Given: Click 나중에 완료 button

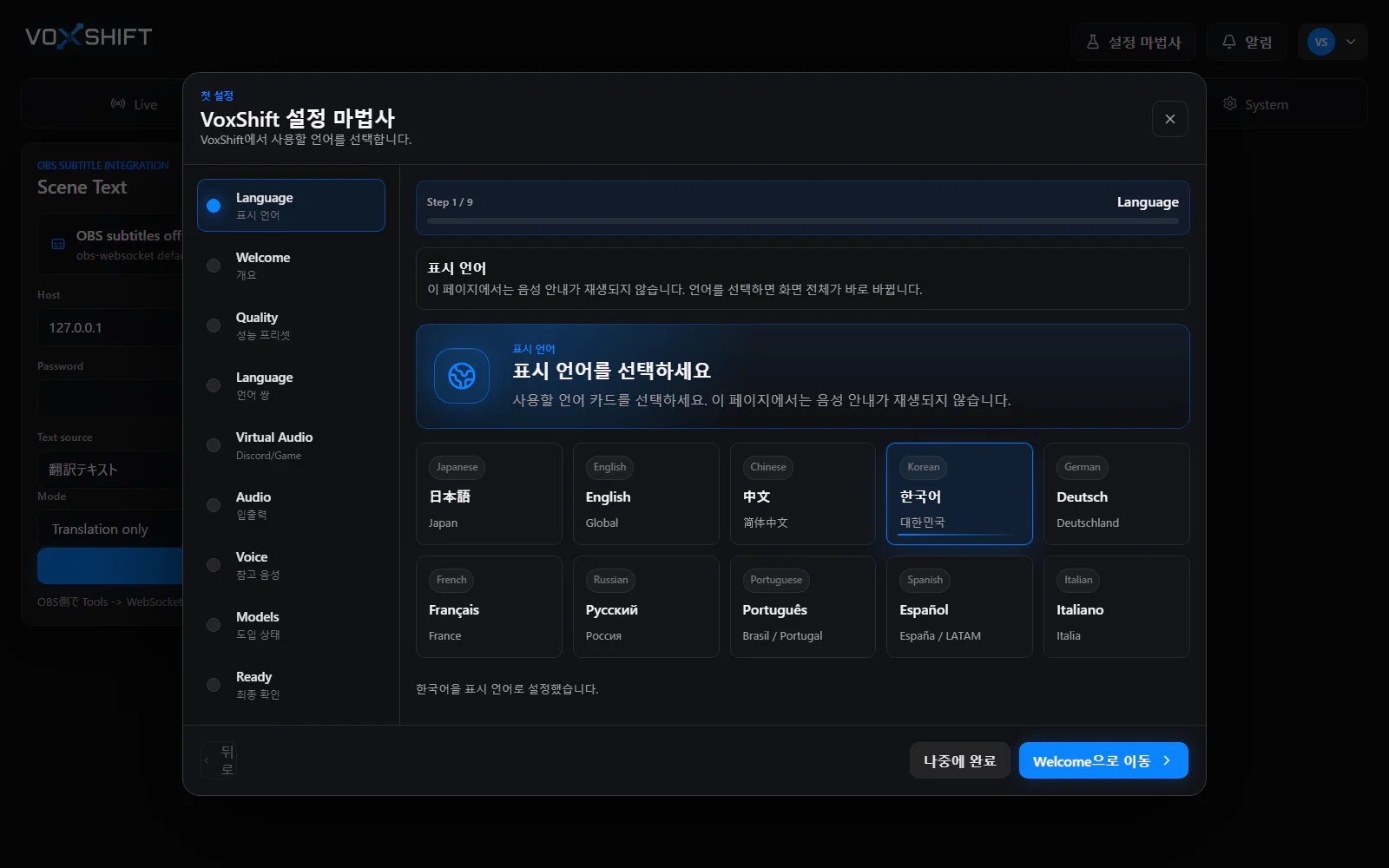Looking at the screenshot, I should coord(960,760).
